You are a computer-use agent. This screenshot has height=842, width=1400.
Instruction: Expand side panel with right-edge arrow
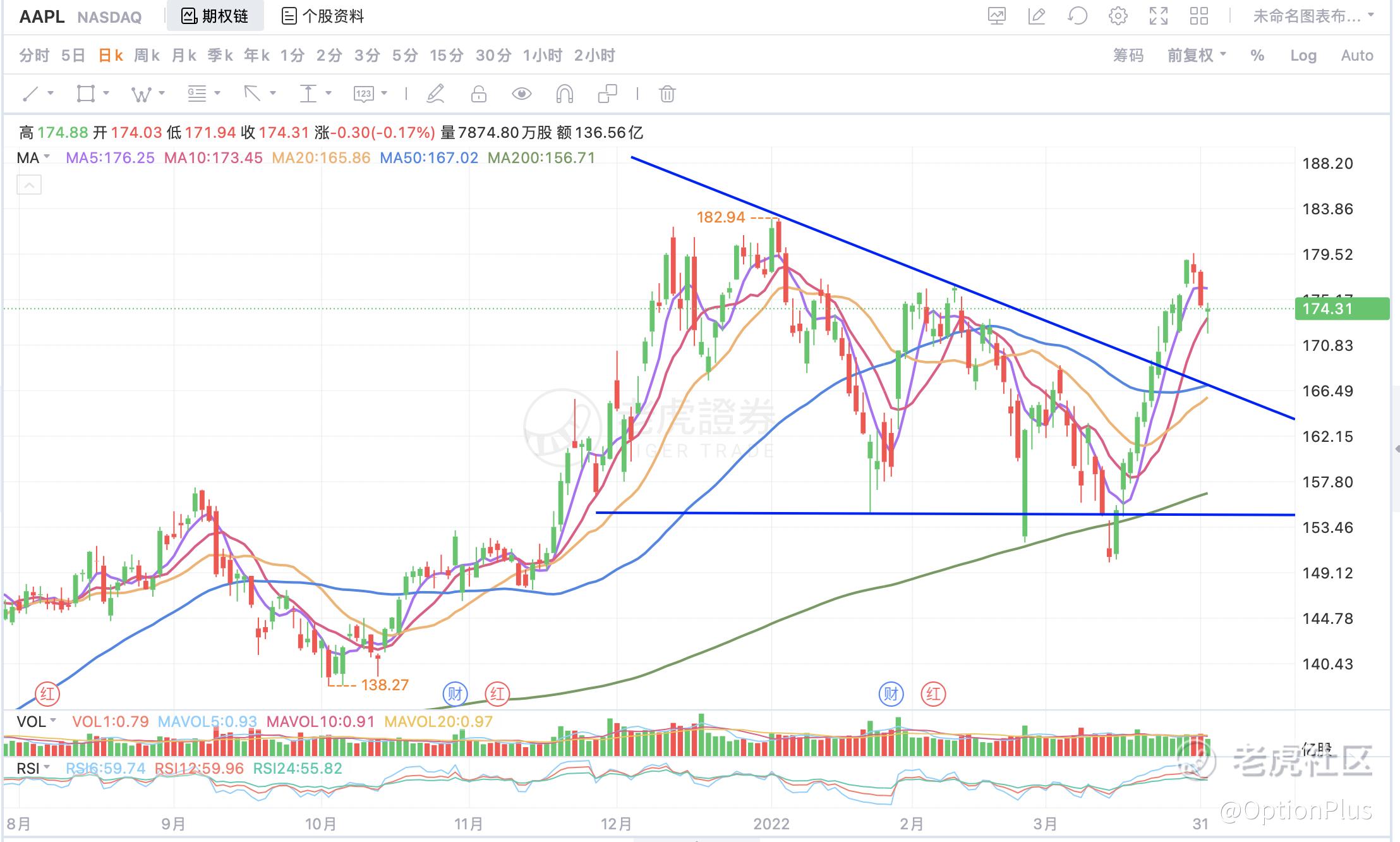click(x=1396, y=449)
